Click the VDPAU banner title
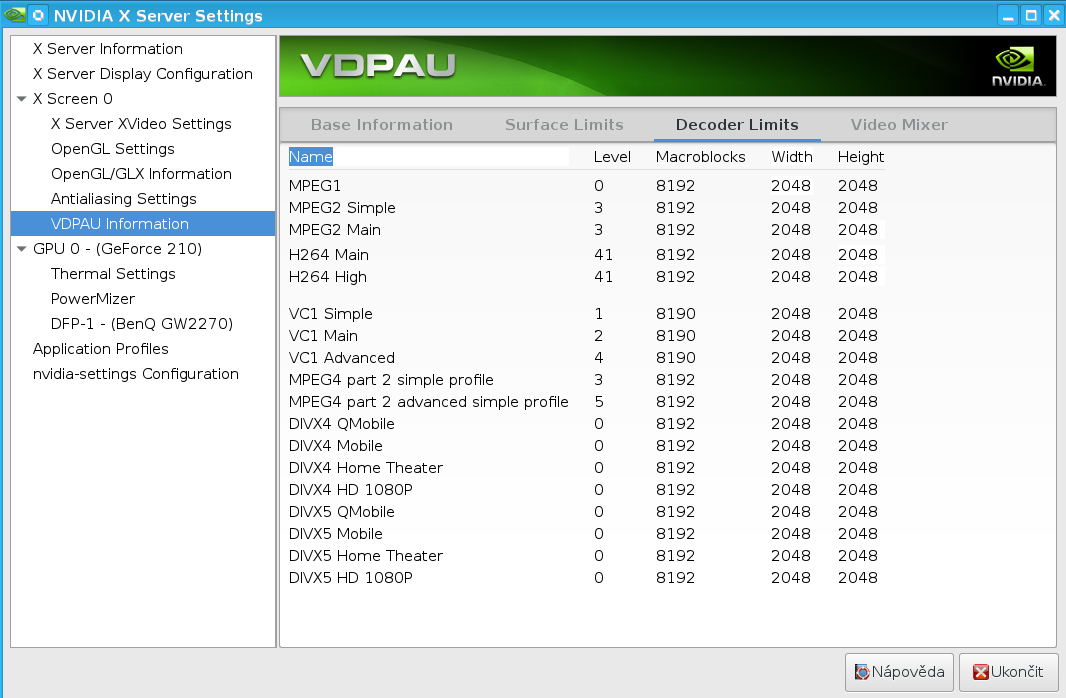 378,66
